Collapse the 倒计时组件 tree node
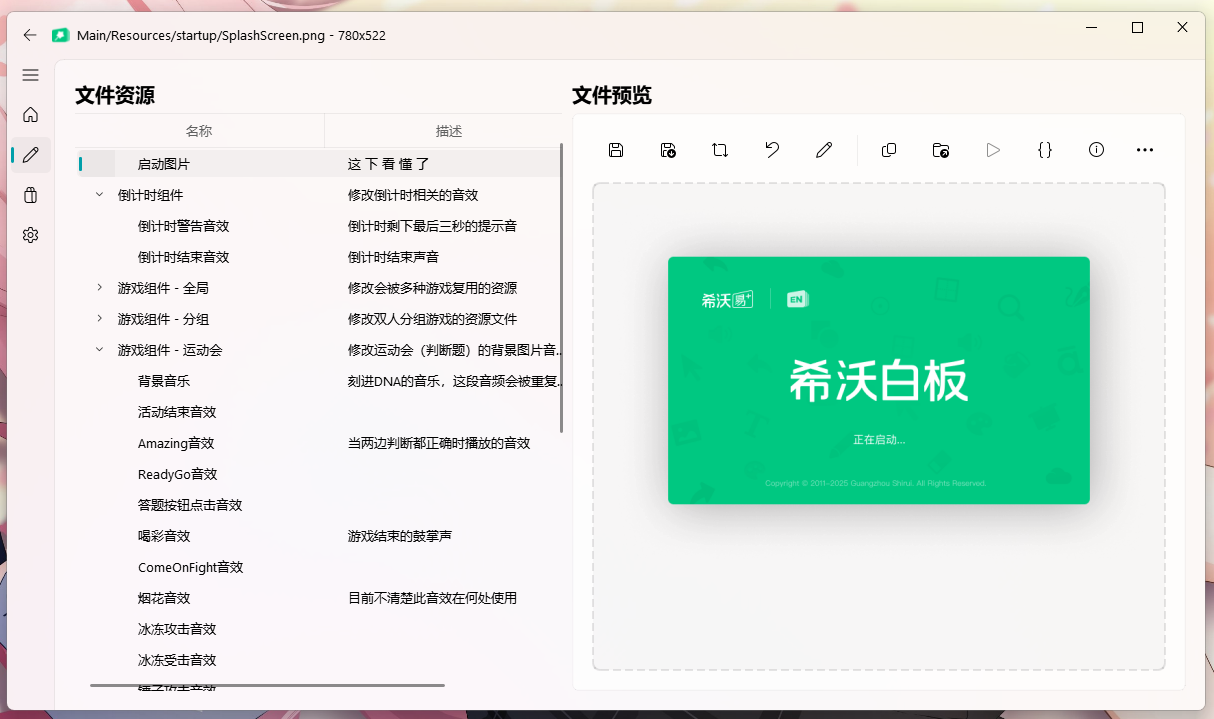Screen dimensions: 1214x719 (99, 195)
